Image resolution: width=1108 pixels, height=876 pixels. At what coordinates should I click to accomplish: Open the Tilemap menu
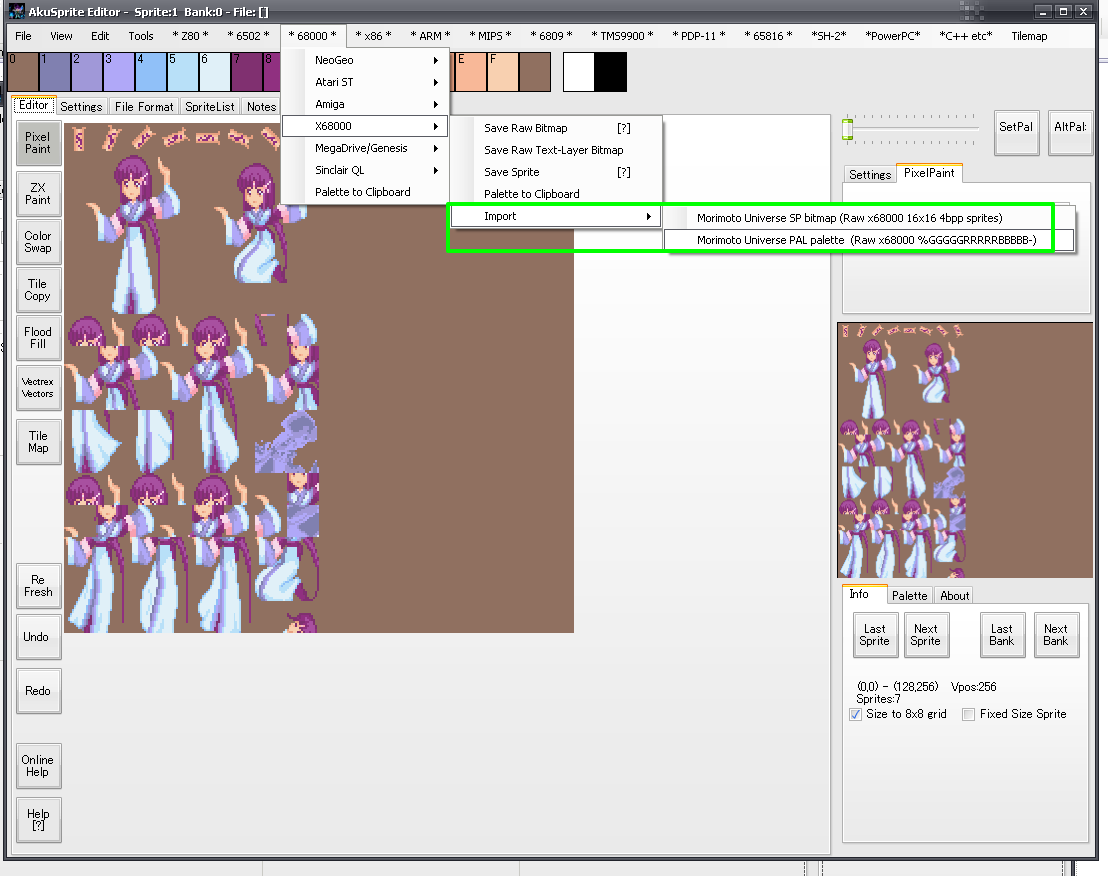coord(1029,36)
